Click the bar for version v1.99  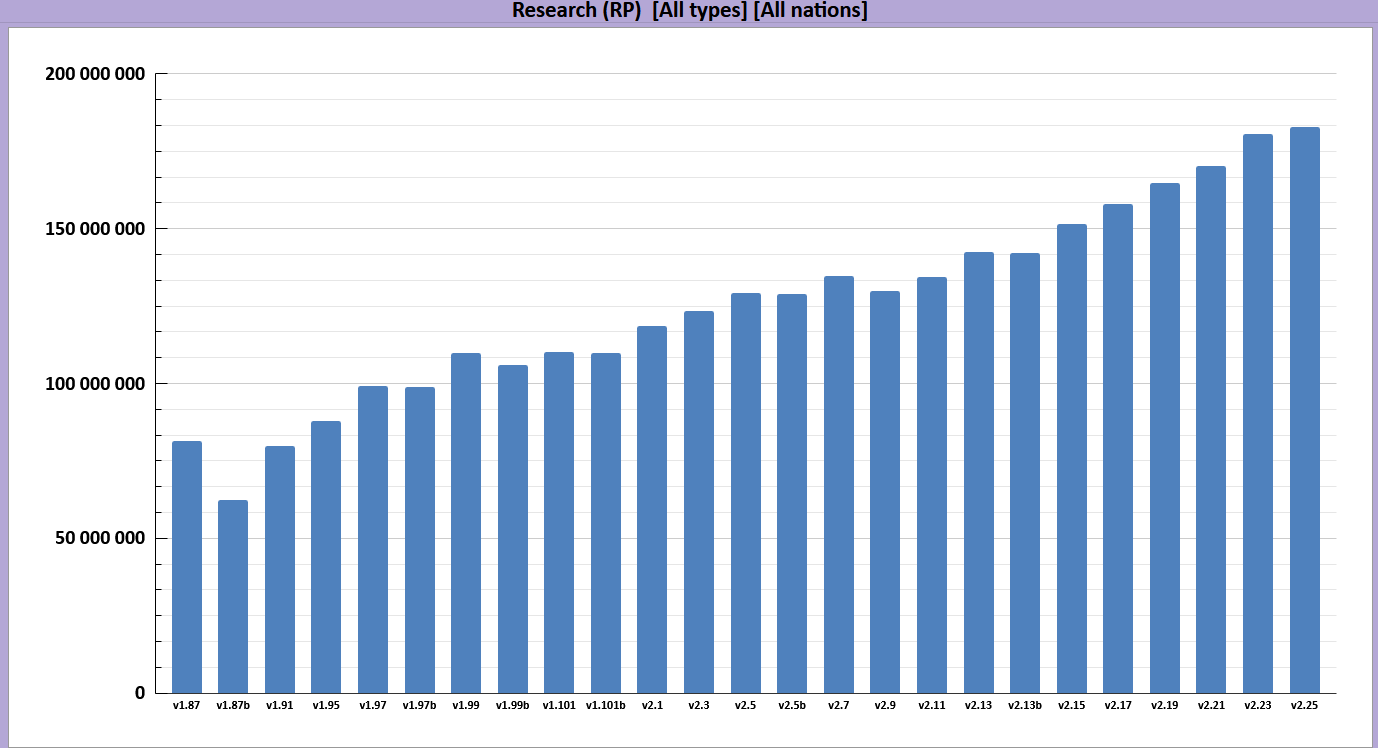click(466, 523)
